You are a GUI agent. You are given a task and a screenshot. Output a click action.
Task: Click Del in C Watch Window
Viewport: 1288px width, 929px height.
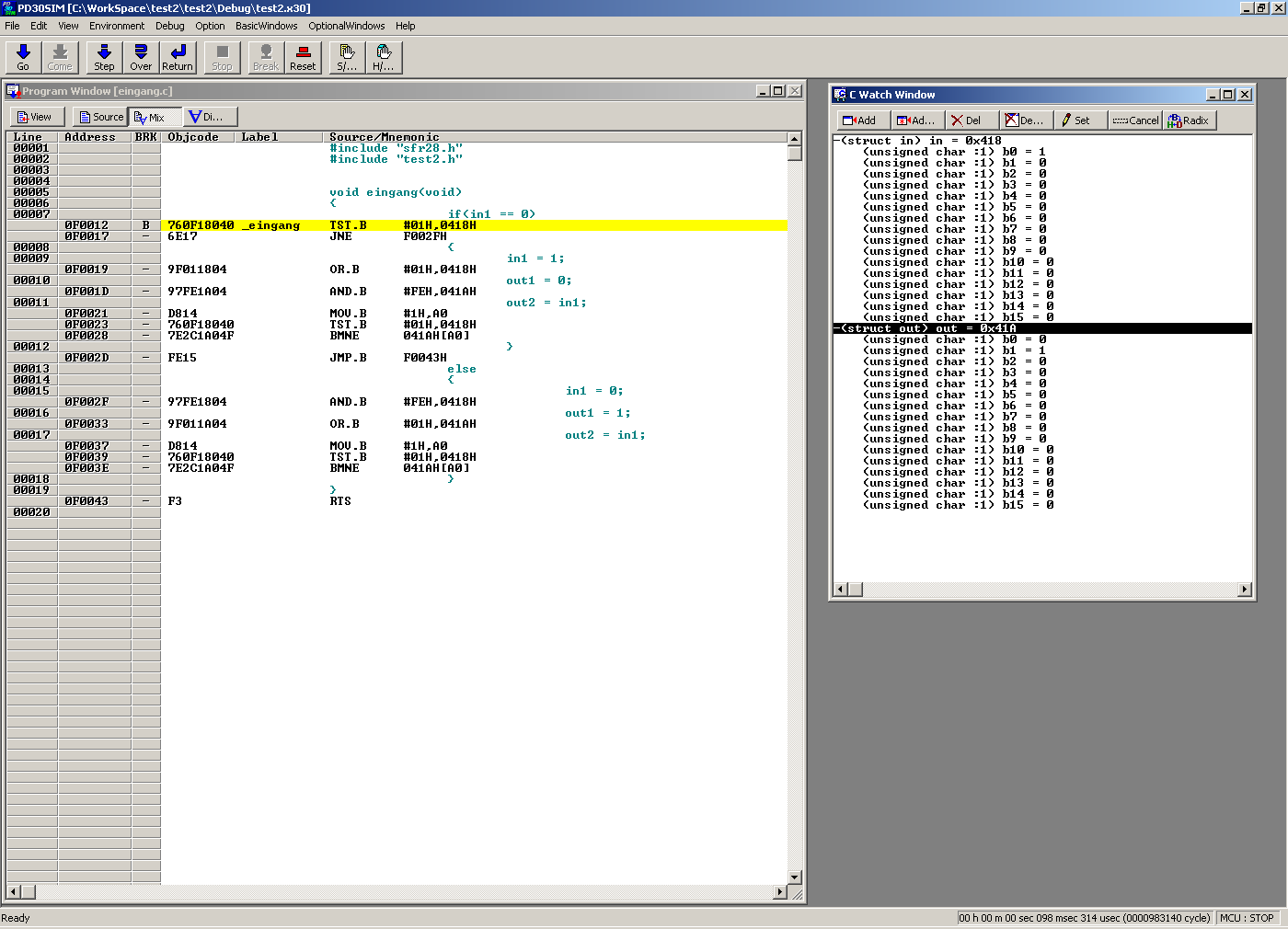pyautogui.click(x=972, y=120)
